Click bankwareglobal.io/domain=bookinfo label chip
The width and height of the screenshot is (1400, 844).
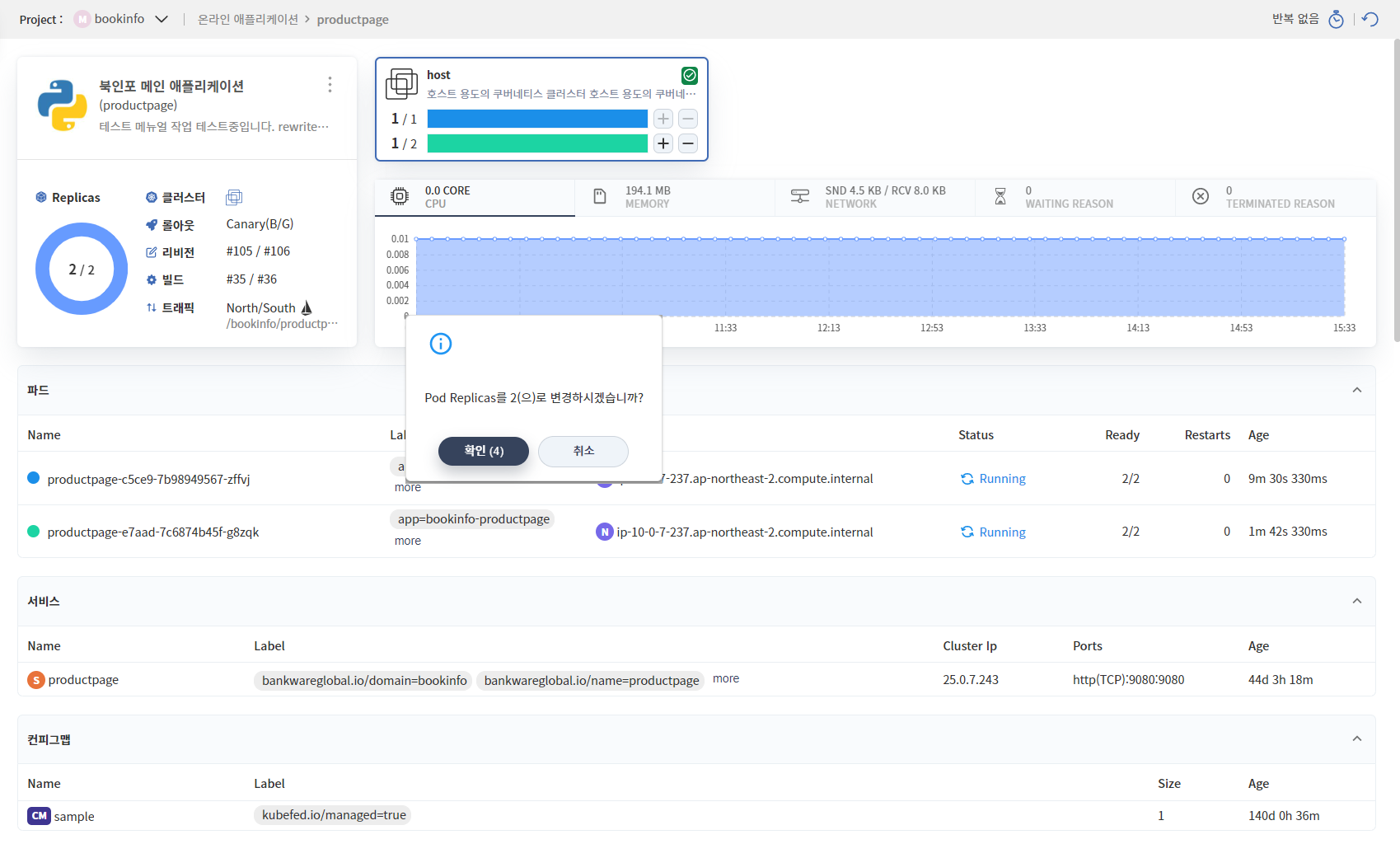click(364, 680)
